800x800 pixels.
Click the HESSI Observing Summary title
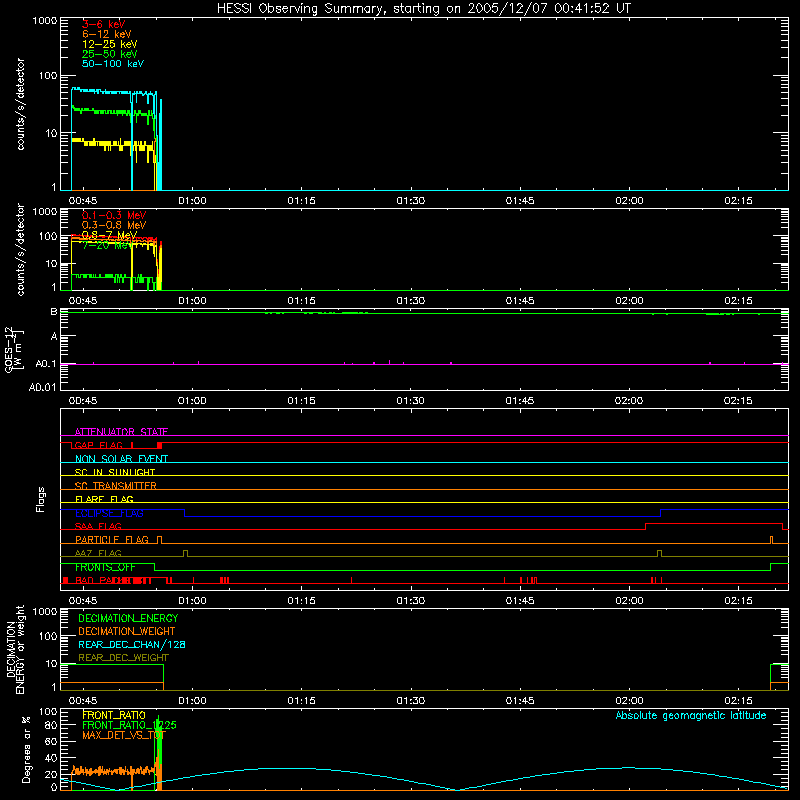(424, 9)
